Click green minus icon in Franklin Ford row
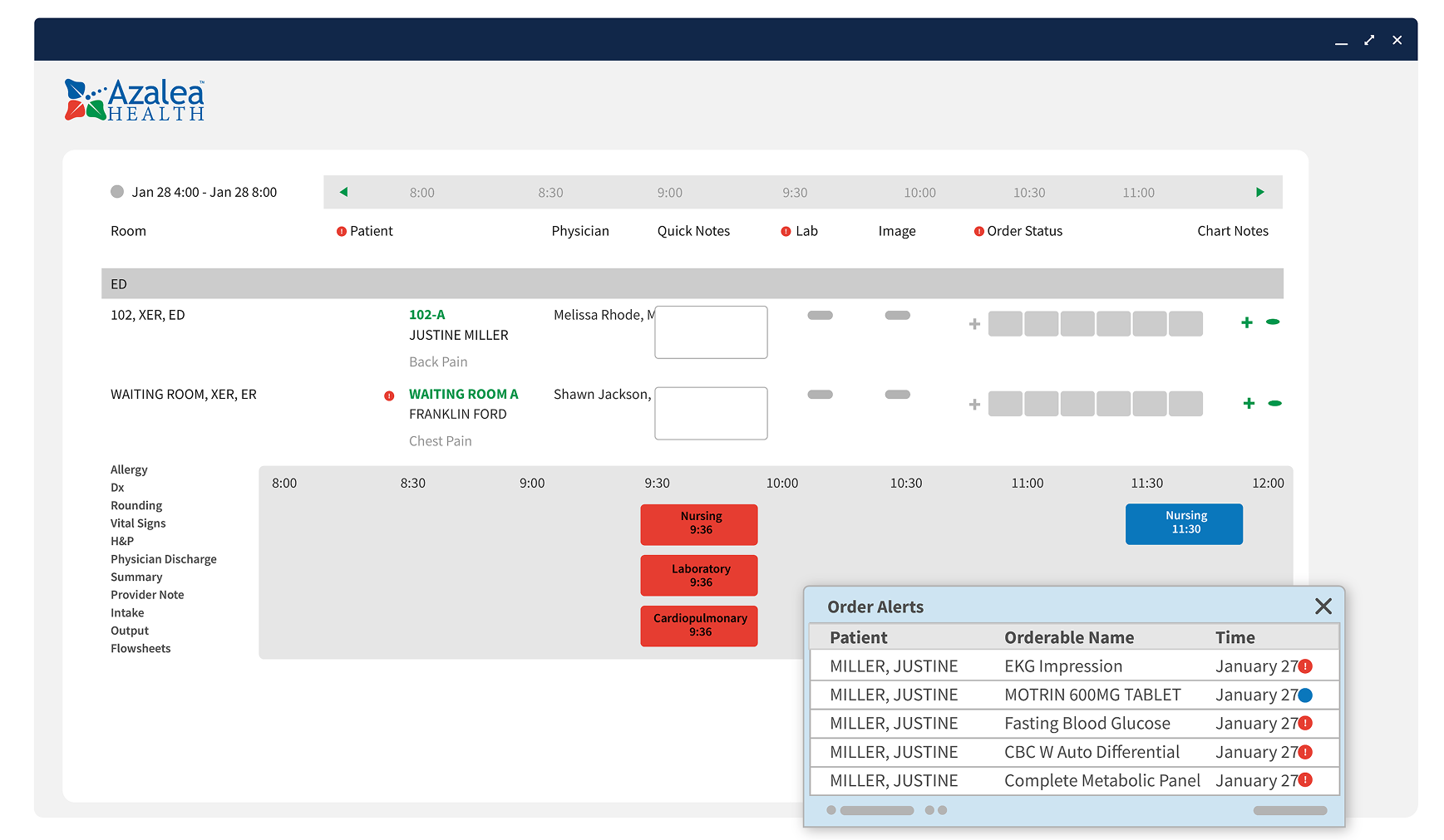Image resolution: width=1444 pixels, height=840 pixels. 1274,403
